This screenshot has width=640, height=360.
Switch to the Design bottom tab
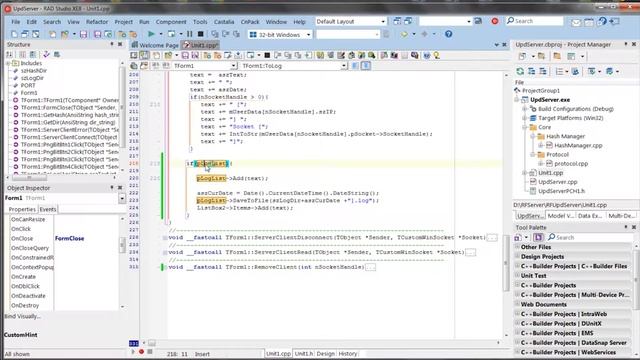(325, 353)
